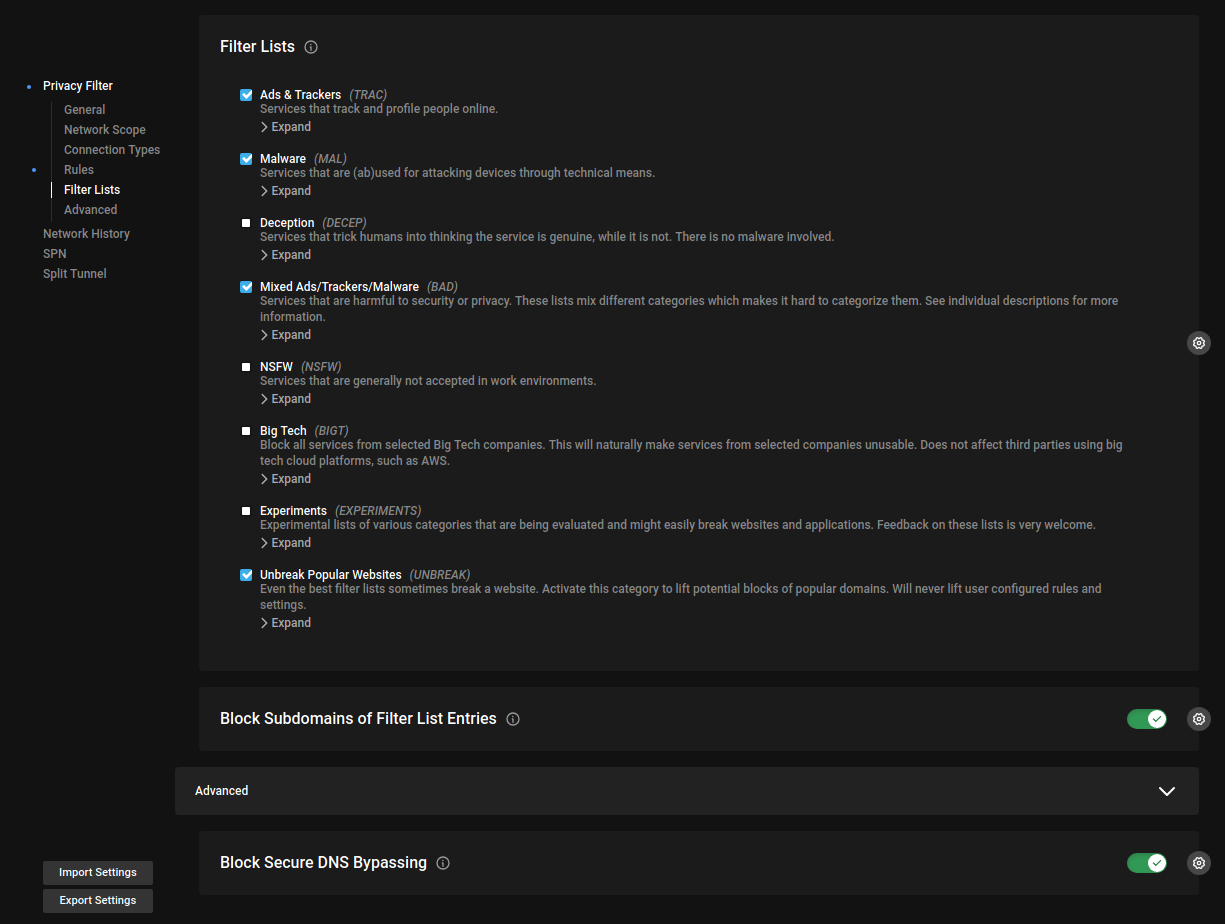Open Network History in the sidebar

tap(86, 234)
